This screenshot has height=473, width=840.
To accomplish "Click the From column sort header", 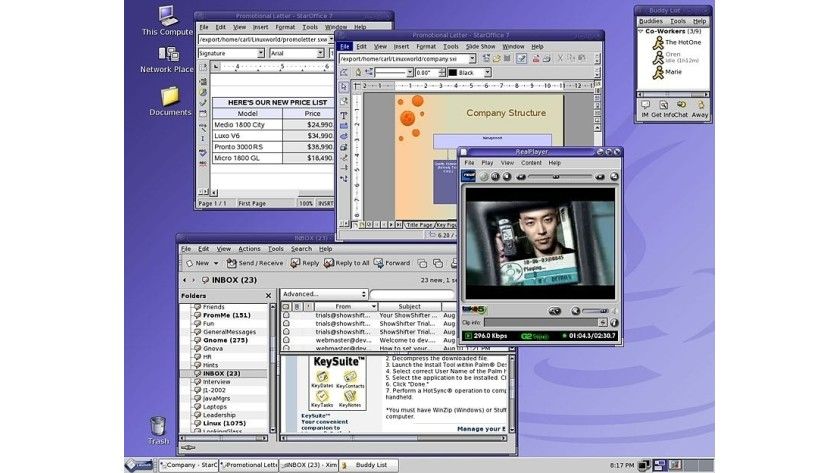I will click(346, 306).
